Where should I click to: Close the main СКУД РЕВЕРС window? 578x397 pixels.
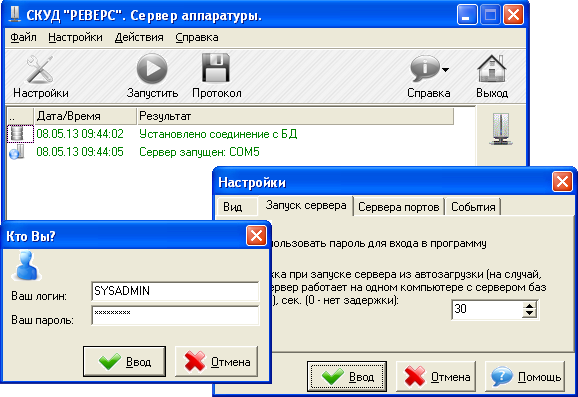513,15
